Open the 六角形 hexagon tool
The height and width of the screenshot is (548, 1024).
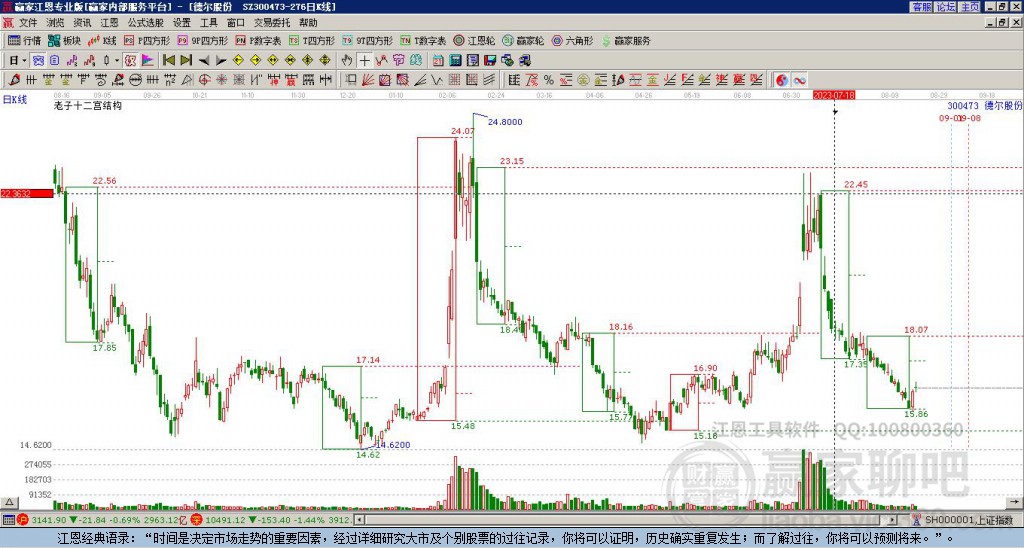tap(572, 40)
